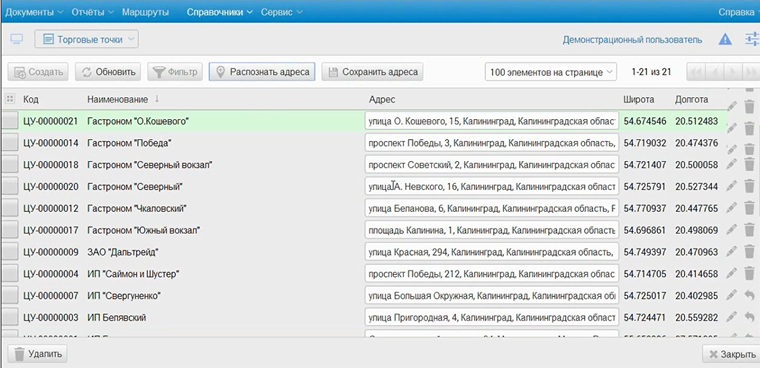Tick row selector for ЦУ-00000018
760x368 pixels.
[9, 164]
